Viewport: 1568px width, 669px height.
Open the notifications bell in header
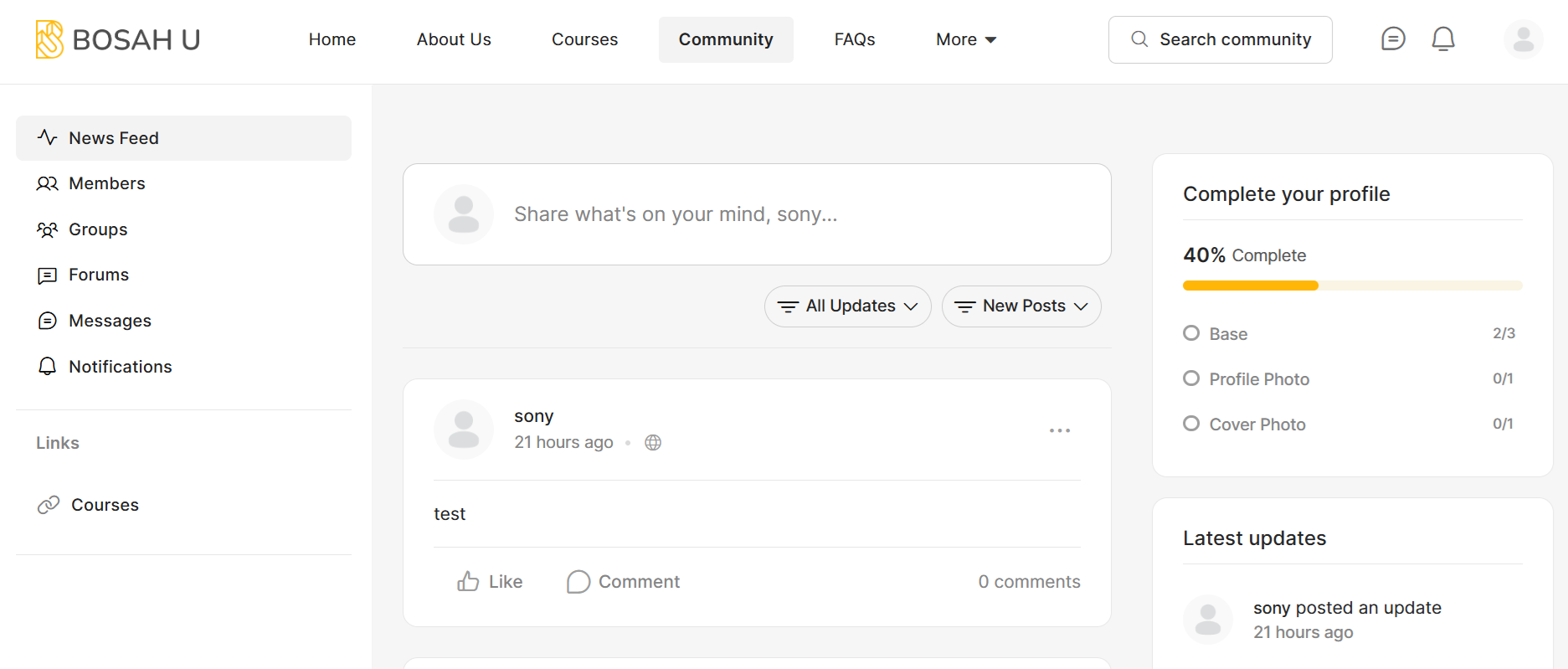click(1443, 39)
